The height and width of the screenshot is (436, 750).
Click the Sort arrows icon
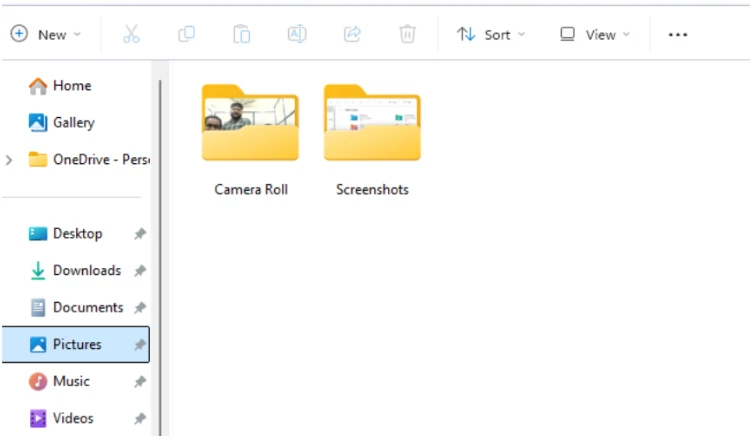tap(466, 34)
